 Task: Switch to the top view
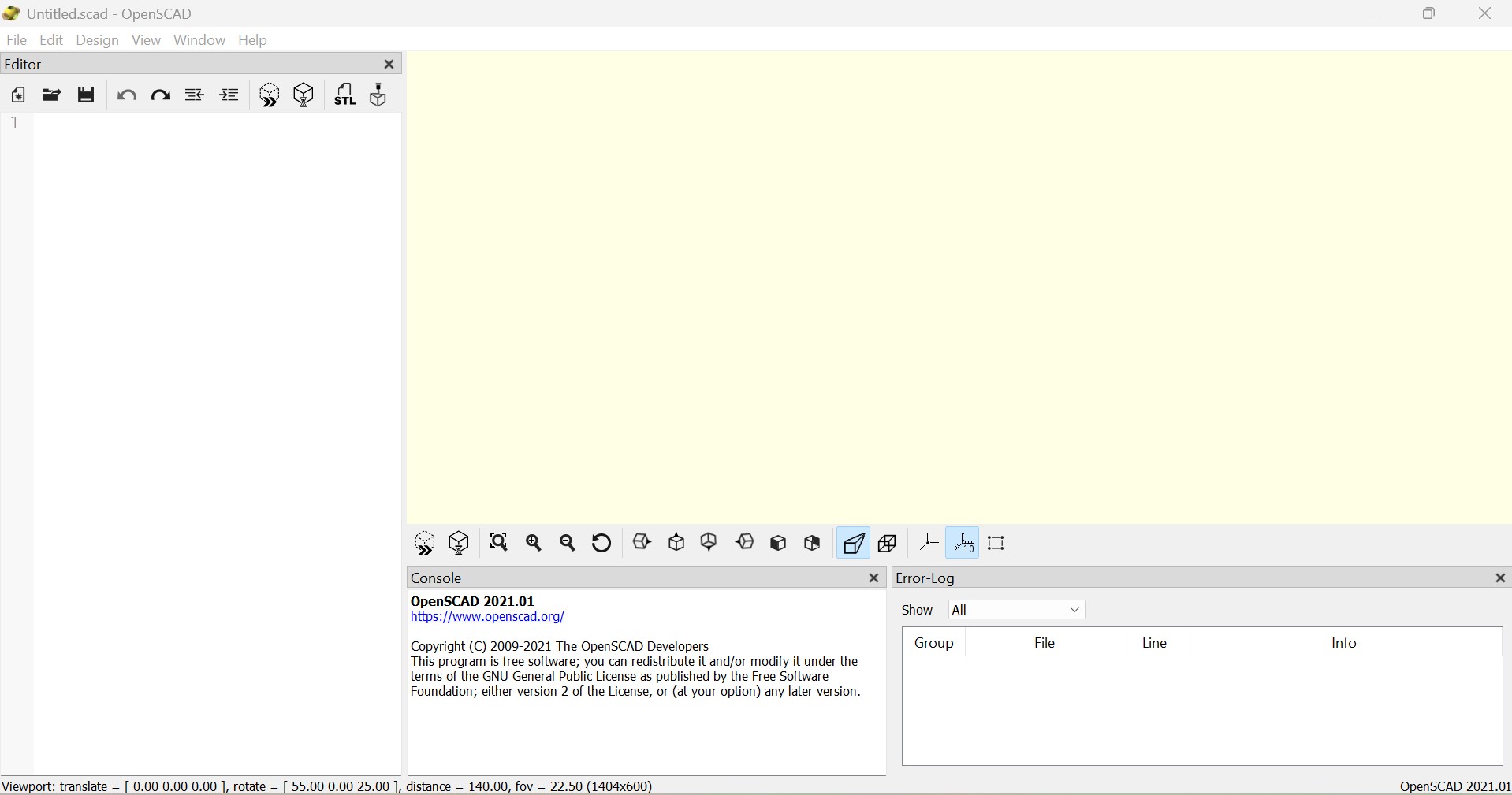[677, 543]
